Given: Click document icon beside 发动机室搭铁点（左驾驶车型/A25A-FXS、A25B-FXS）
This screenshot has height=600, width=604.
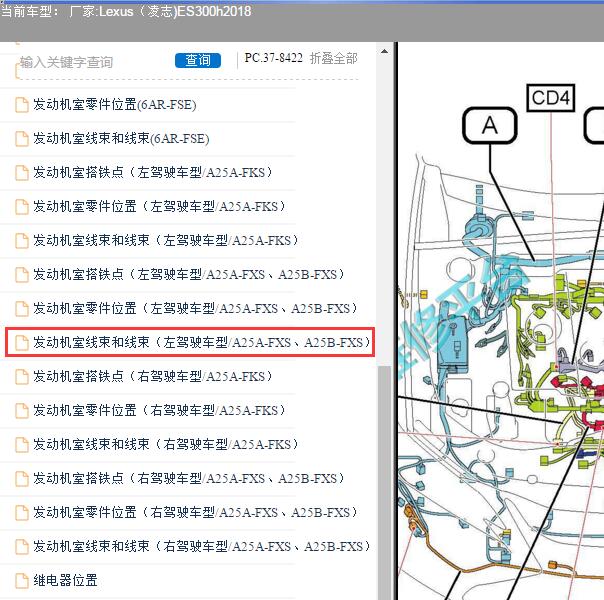Looking at the screenshot, I should pyautogui.click(x=22, y=275).
